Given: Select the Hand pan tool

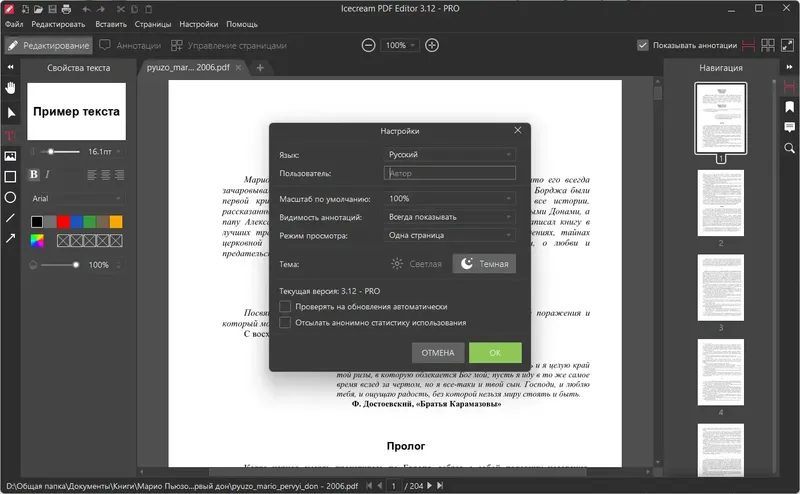Looking at the screenshot, I should pyautogui.click(x=10, y=88).
